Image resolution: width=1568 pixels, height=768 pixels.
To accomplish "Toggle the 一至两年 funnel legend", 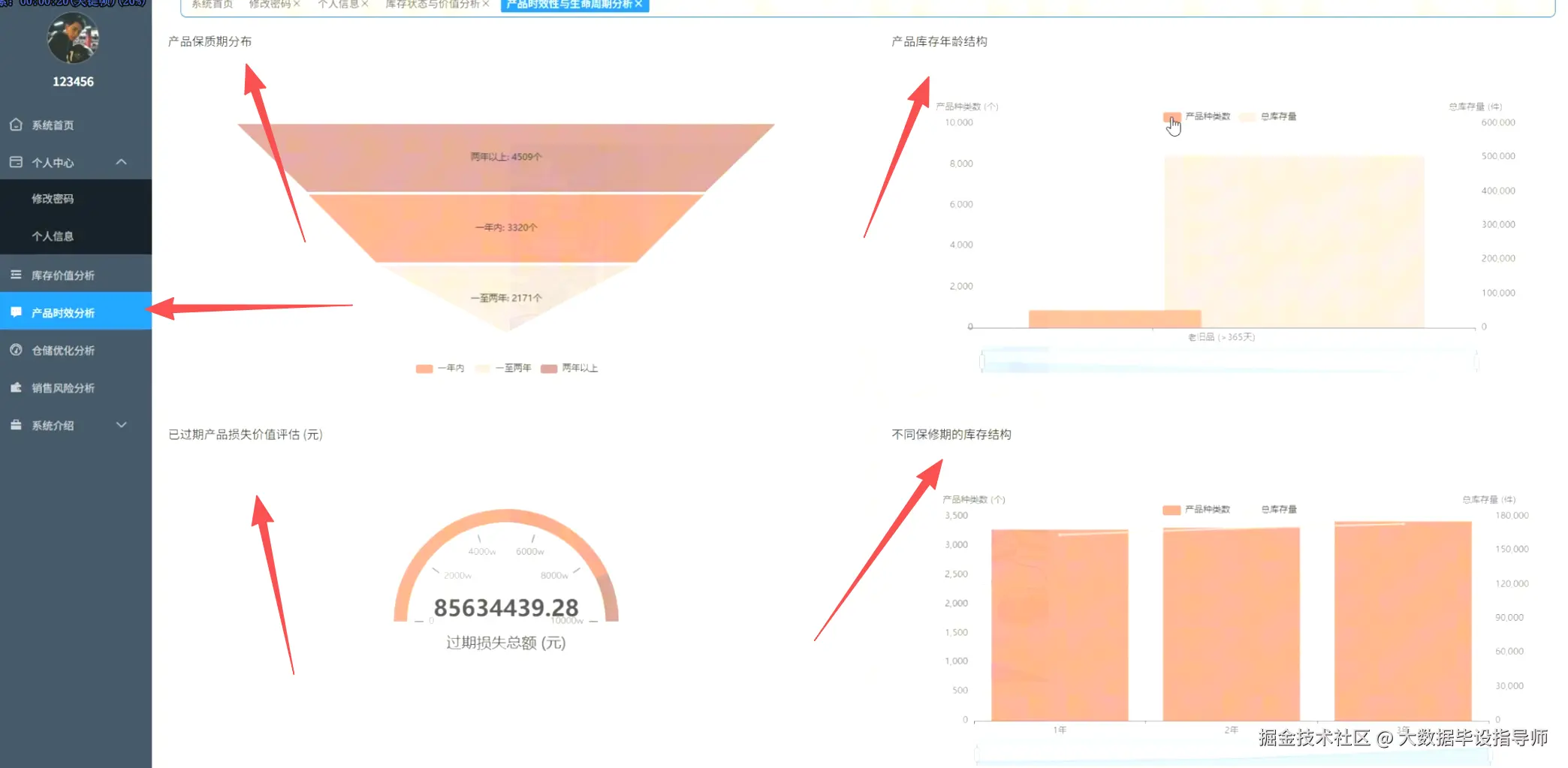I will [x=503, y=369].
